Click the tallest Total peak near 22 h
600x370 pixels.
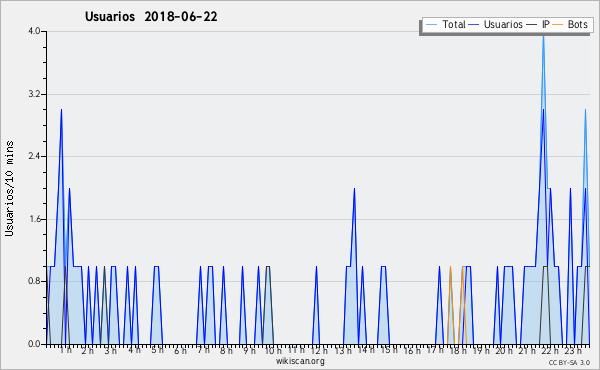[x=543, y=36]
